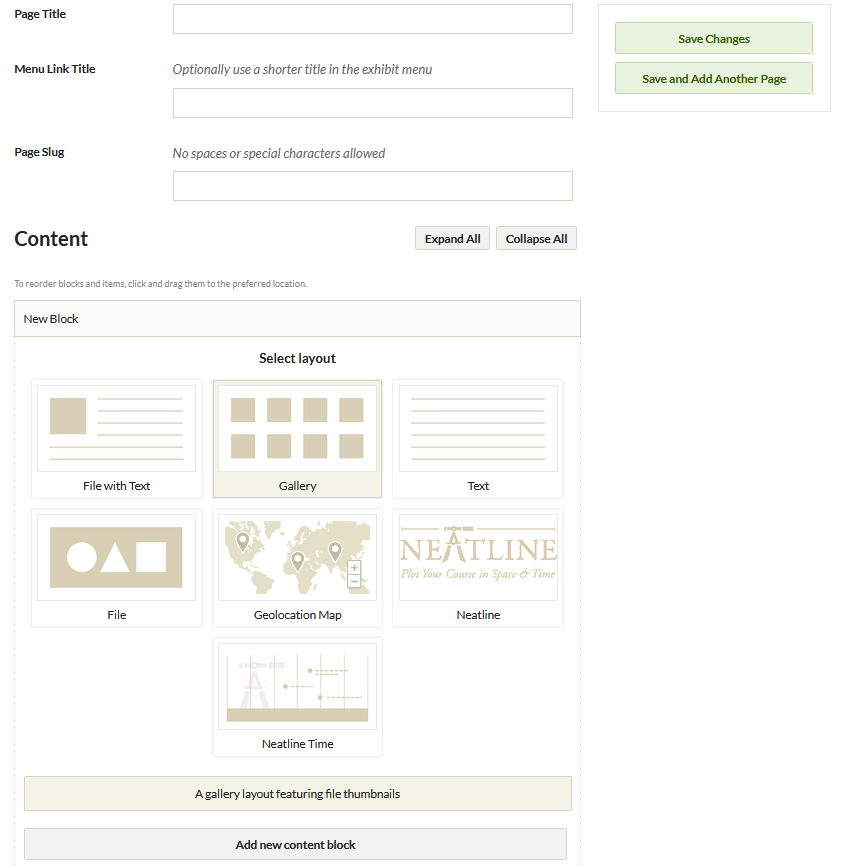Click Save and Add Another Page
The height and width of the screenshot is (867, 841).
(x=713, y=78)
